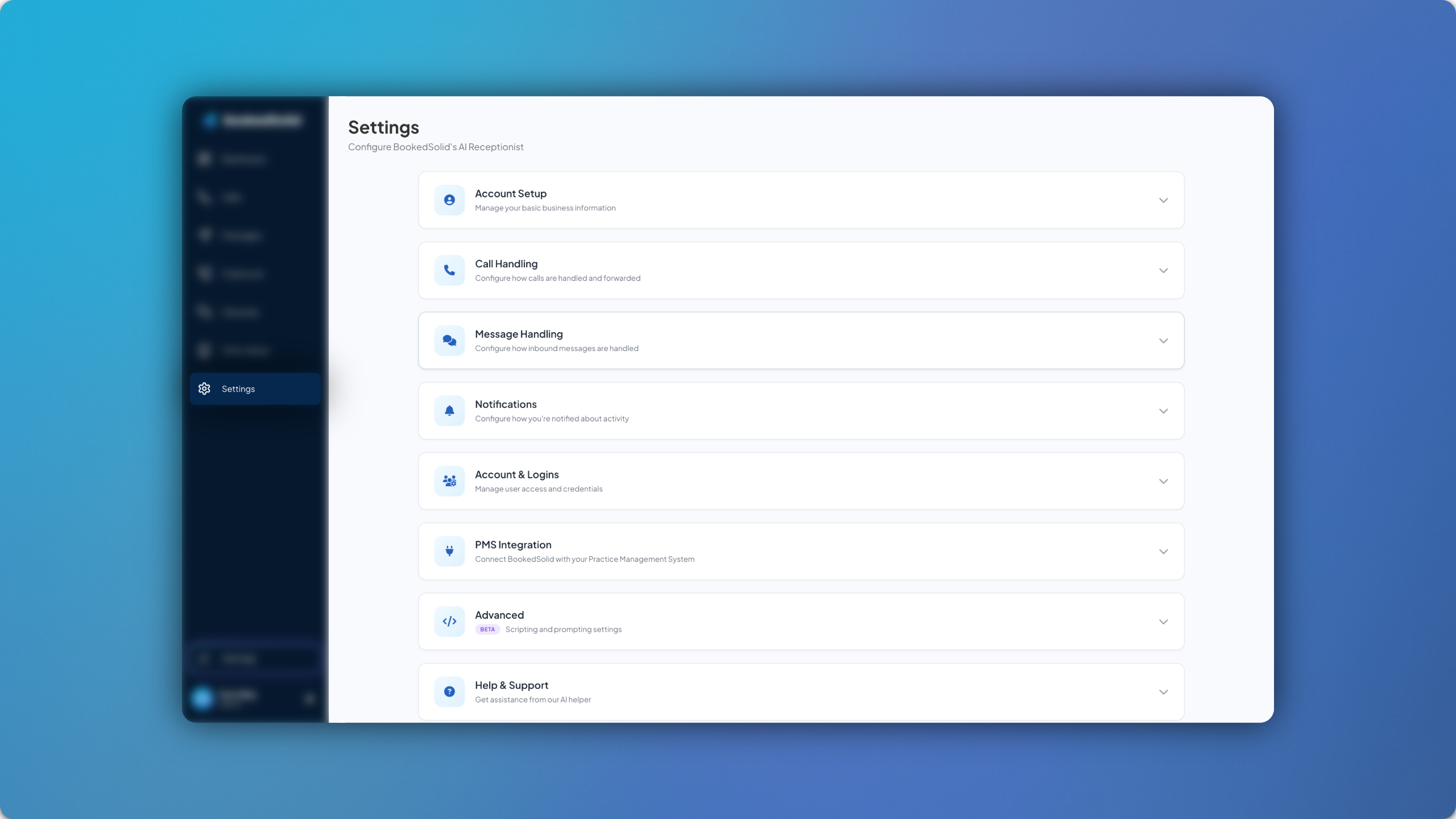The height and width of the screenshot is (819, 1456).
Task: Click the Account Setup user icon
Action: (449, 200)
